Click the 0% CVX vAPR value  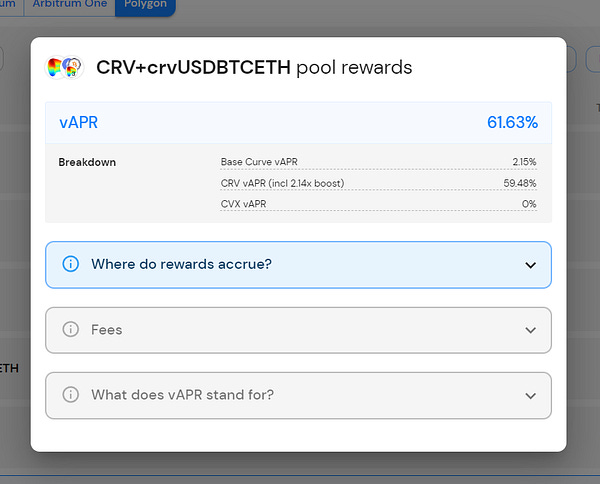pos(529,204)
